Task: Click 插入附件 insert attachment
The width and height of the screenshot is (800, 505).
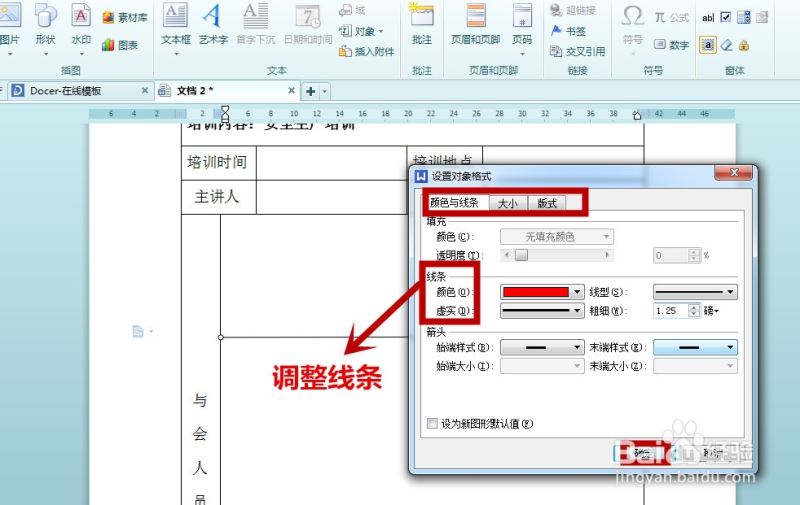Action: coord(367,51)
